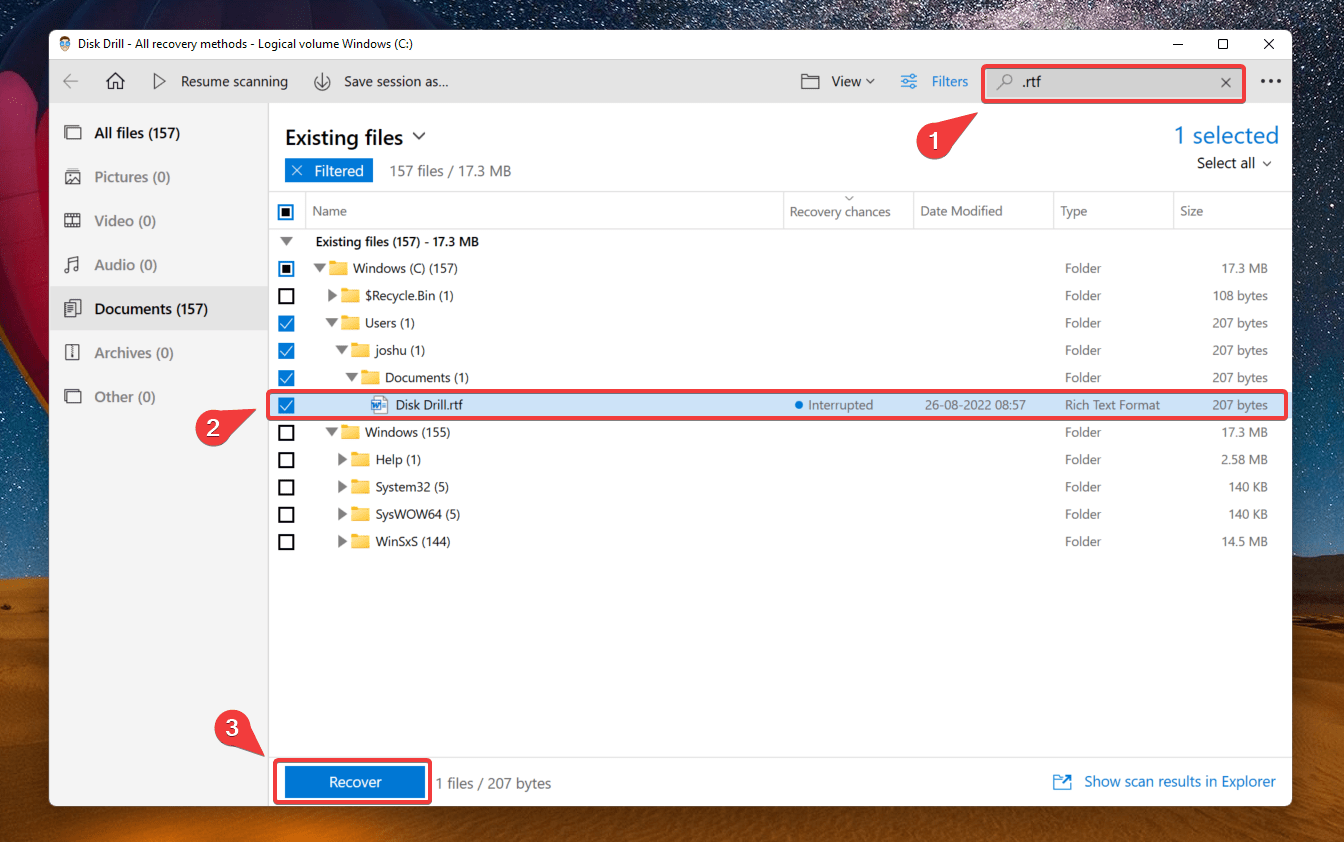The height and width of the screenshot is (842, 1344).
Task: Click the SysWOW64 folder icon
Action: point(360,515)
